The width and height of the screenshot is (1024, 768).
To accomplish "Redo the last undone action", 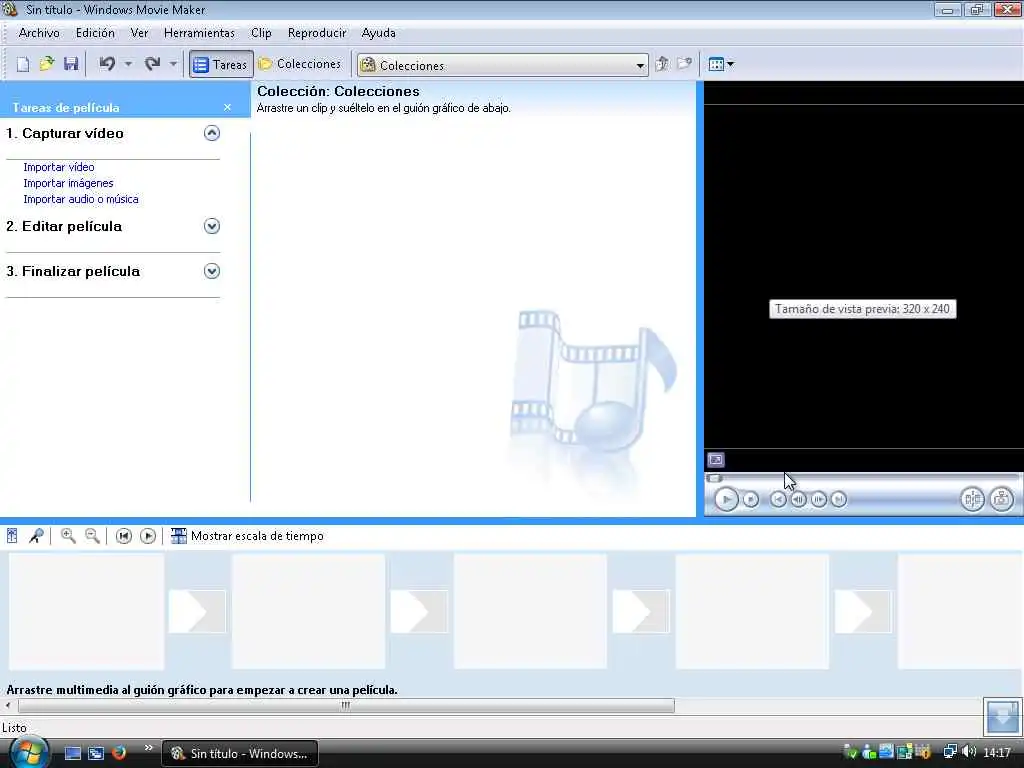I will pos(152,64).
